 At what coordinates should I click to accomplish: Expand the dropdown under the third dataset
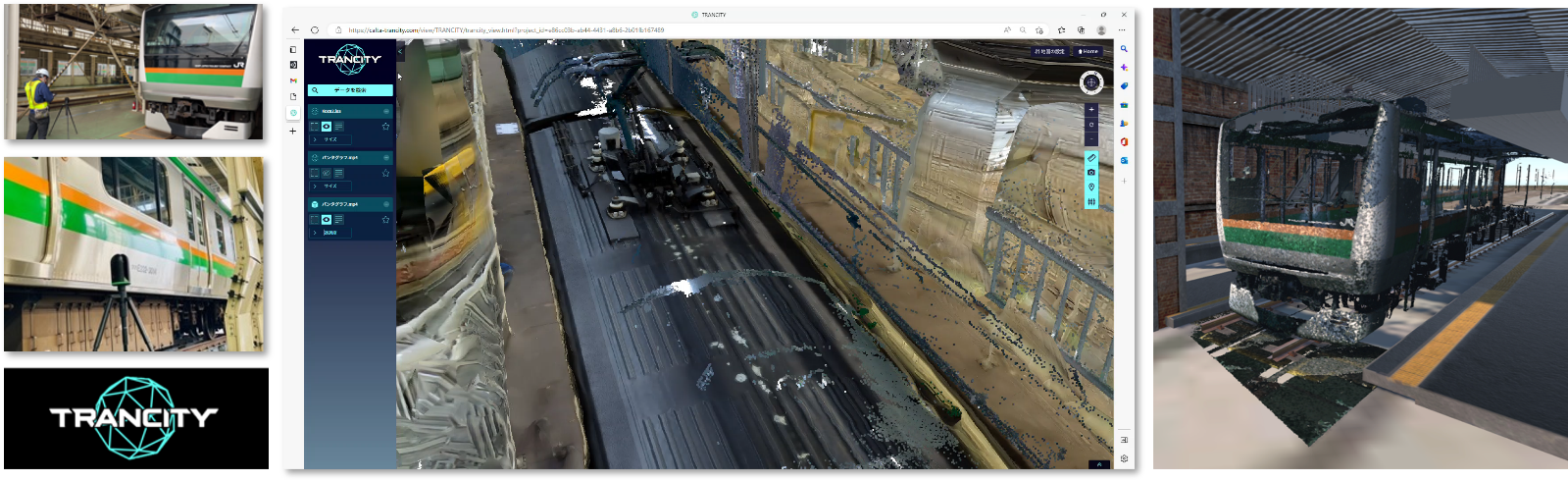coord(331,233)
